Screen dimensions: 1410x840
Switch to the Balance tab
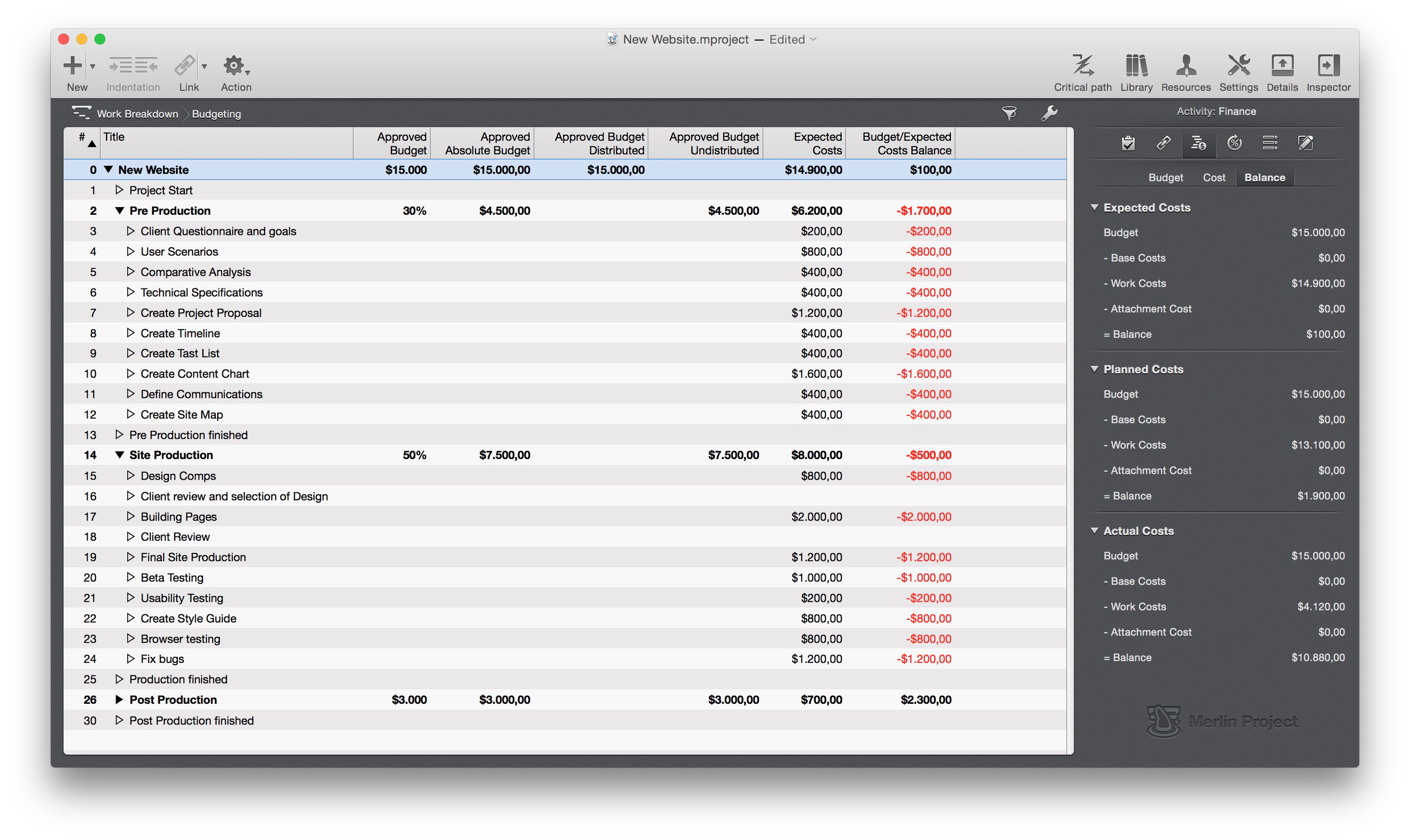click(1264, 178)
